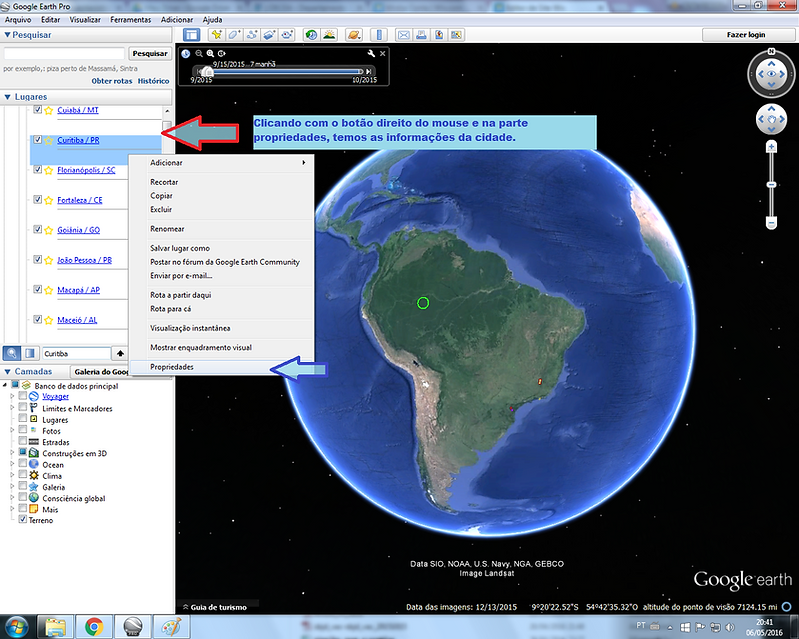Add a placemark with the pin icon
The image size is (799, 639).
point(217,35)
